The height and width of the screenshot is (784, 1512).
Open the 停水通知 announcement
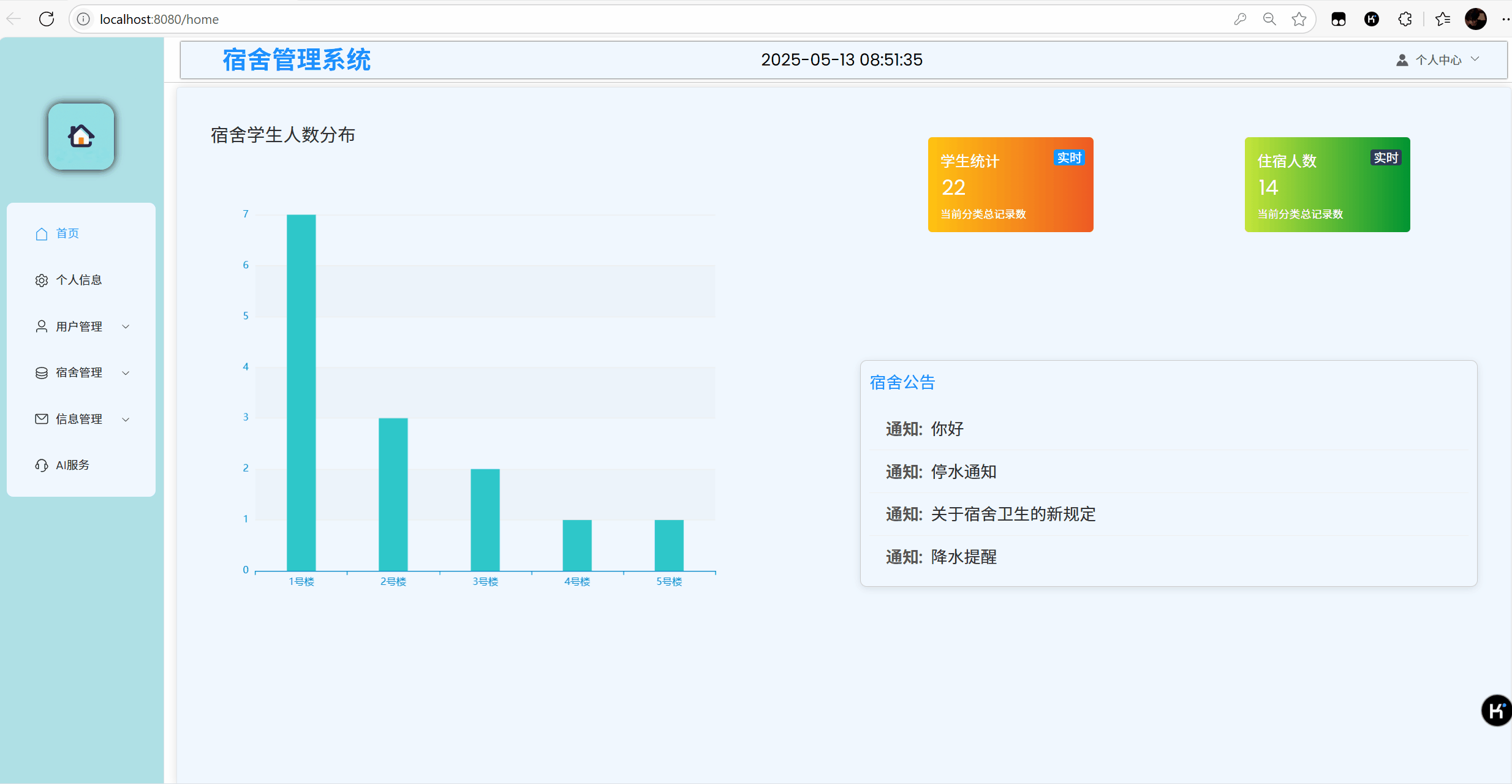point(963,472)
